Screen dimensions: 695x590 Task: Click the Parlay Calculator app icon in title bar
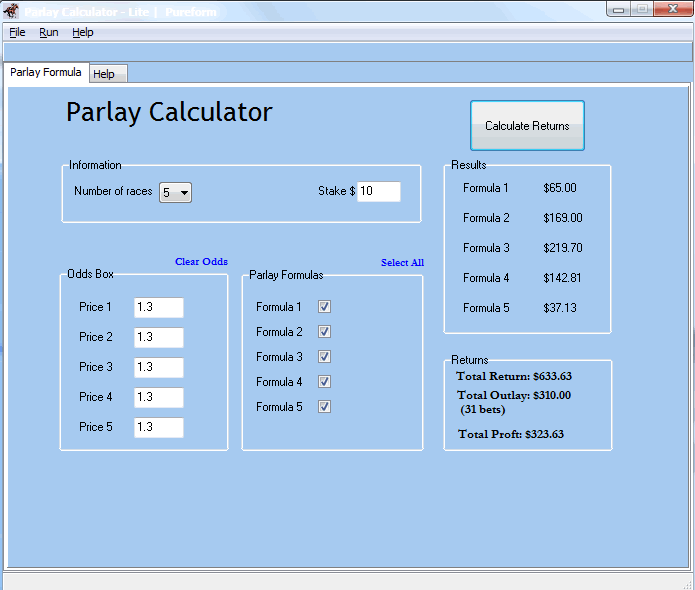pos(13,11)
